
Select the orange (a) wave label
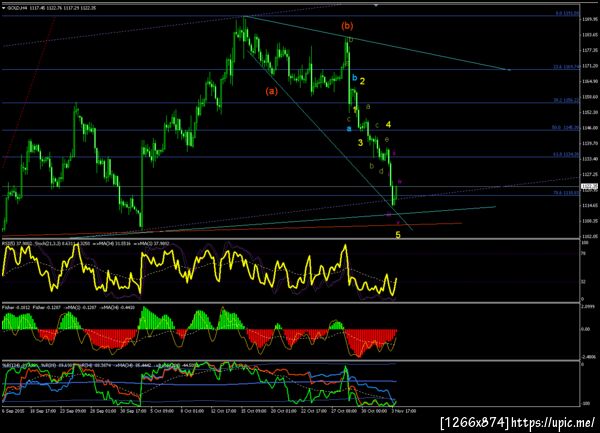coord(272,91)
